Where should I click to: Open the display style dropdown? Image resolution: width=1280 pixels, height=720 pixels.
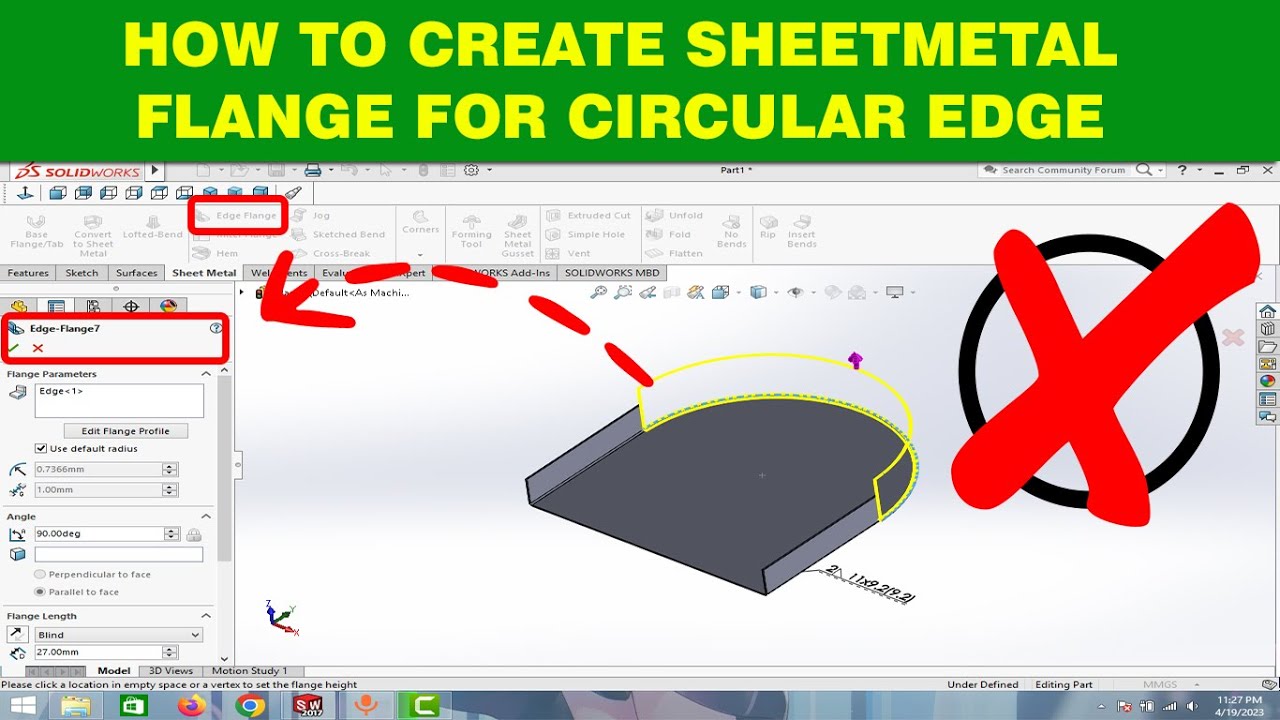[x=774, y=292]
